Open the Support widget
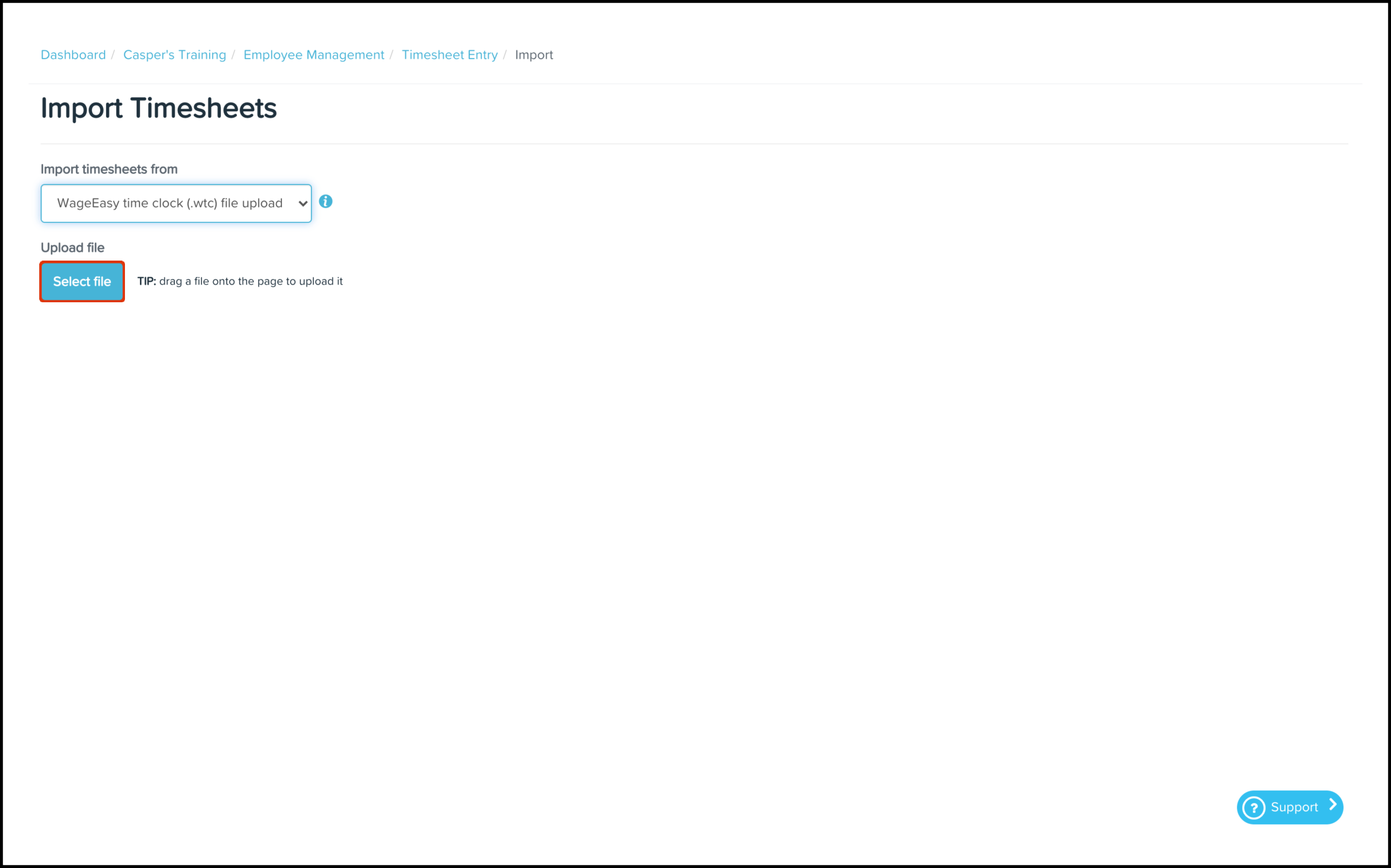Viewport: 1391px width, 868px height. click(x=1294, y=807)
